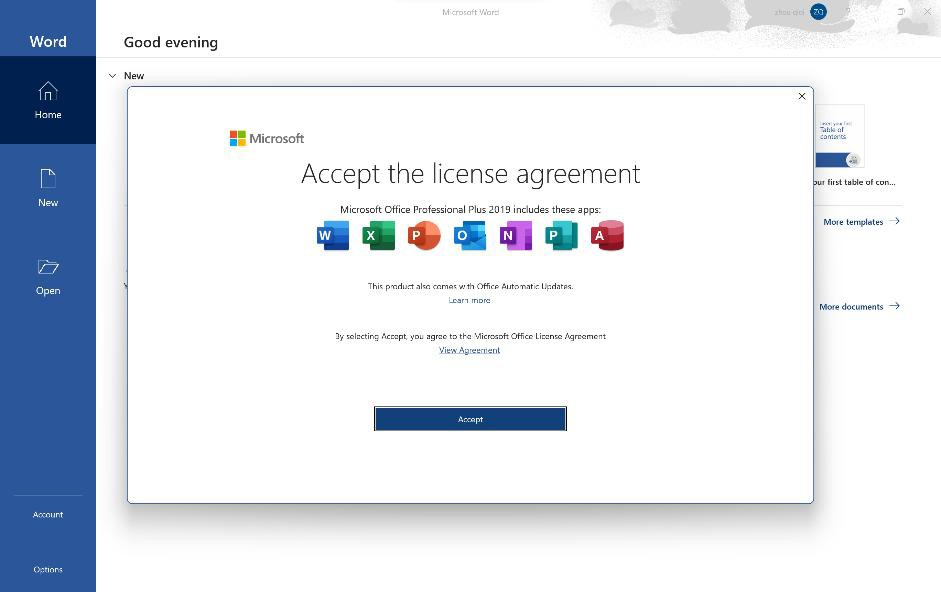Click the Word app icon in dialog
The image size is (941, 592).
click(x=333, y=236)
